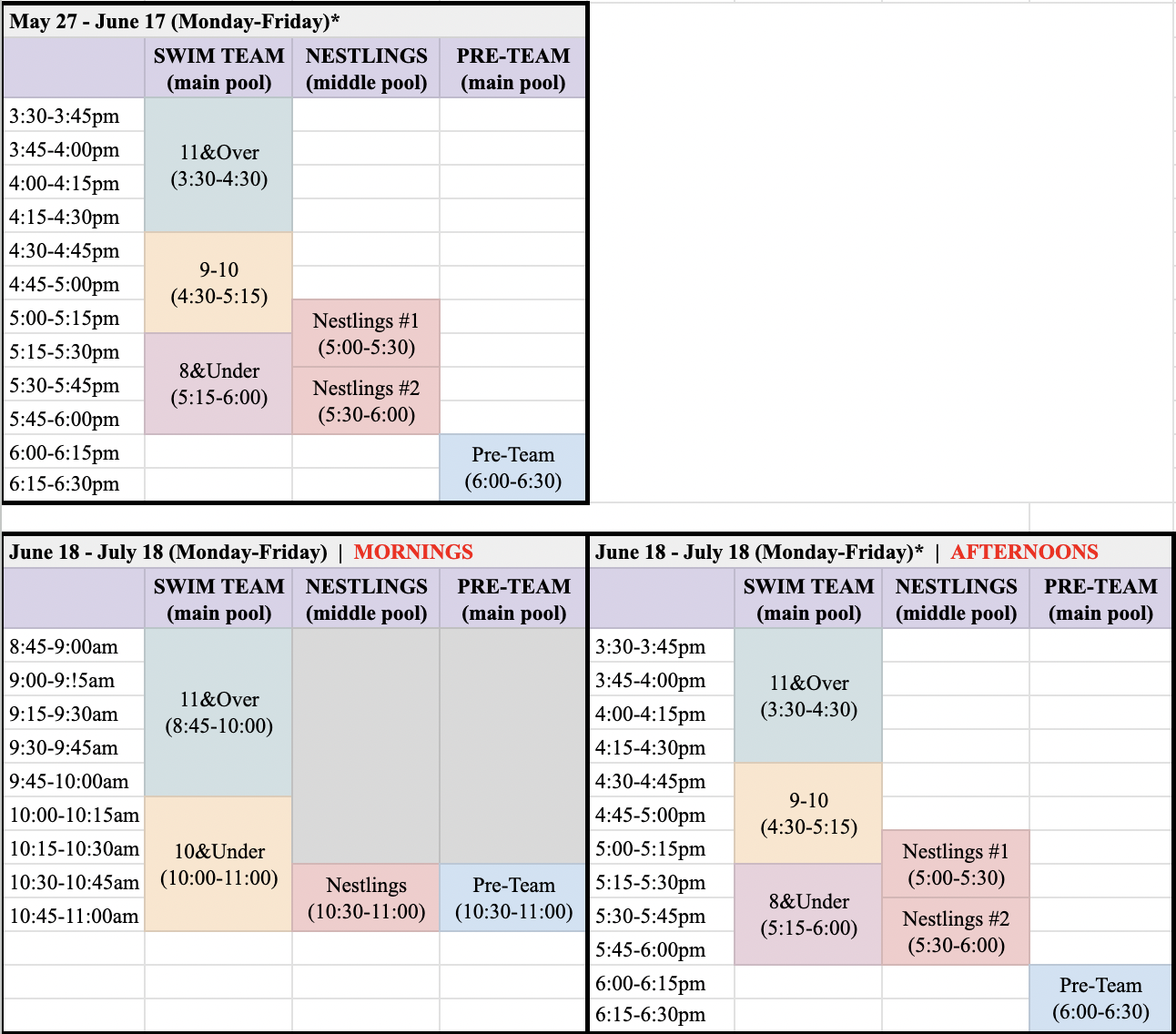Select the red AFTERNOONS heading cell
Screen dimensions: 1176x1034
coord(1024,552)
